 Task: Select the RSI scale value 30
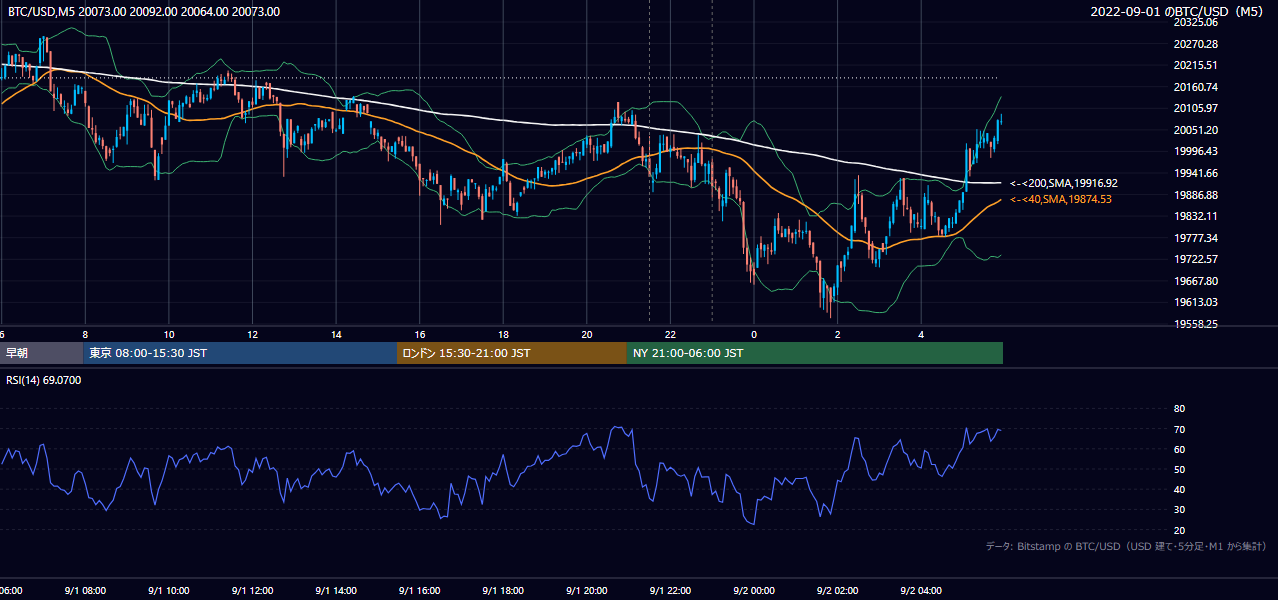1179,510
